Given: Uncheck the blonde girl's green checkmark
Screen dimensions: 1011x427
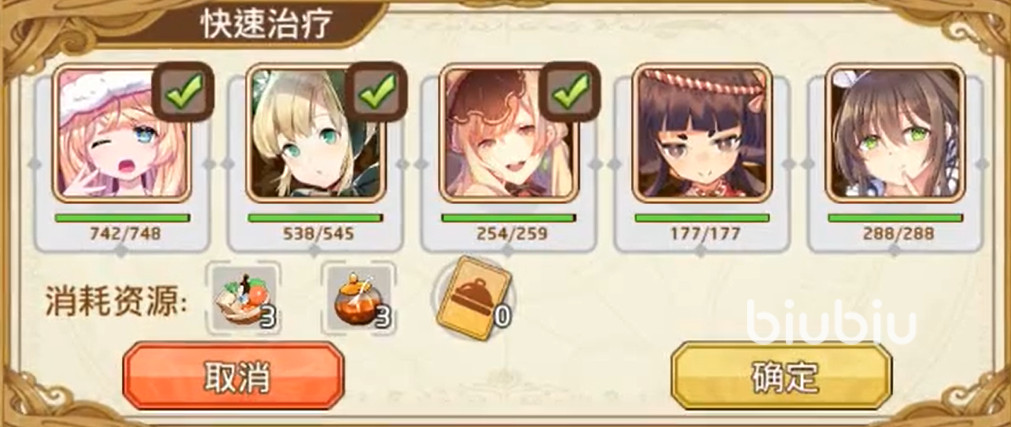Looking at the screenshot, I should pos(377,91).
